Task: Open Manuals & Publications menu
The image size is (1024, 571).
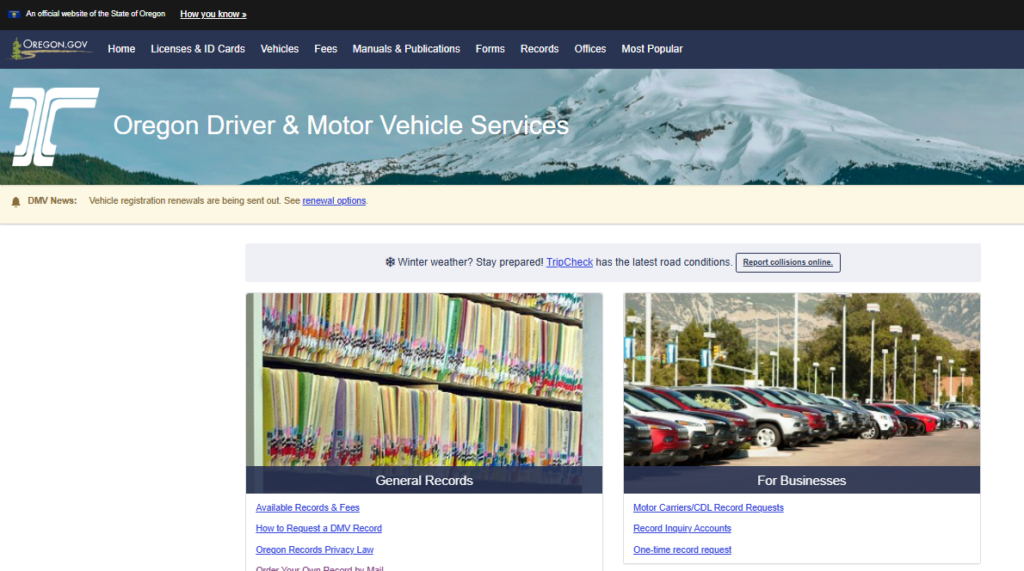Action: click(x=406, y=49)
